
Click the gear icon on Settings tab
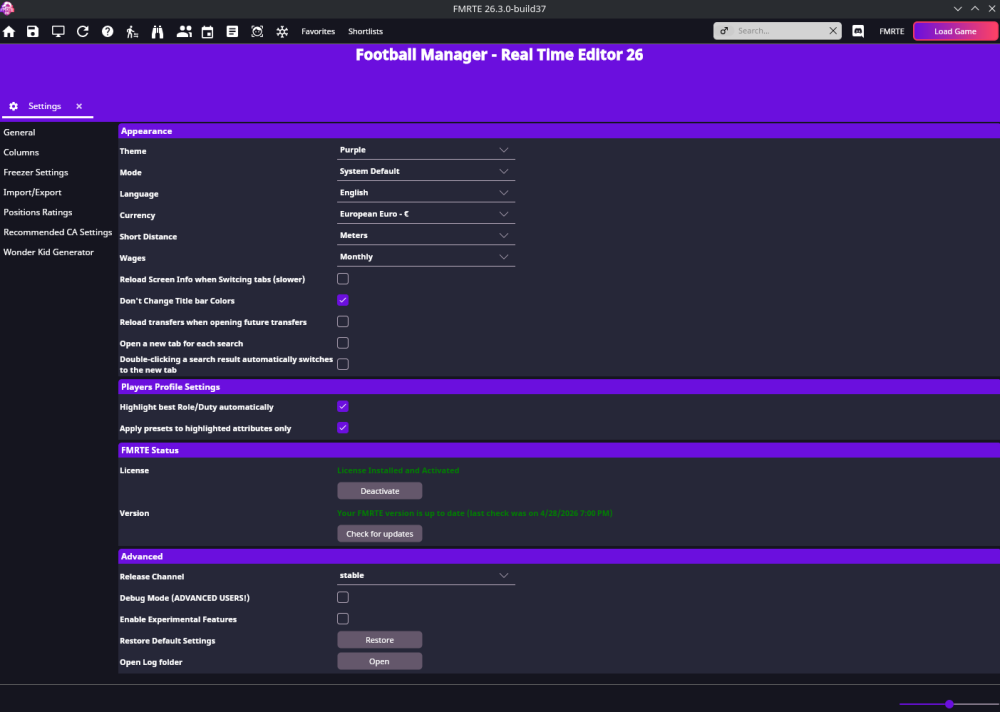click(13, 106)
